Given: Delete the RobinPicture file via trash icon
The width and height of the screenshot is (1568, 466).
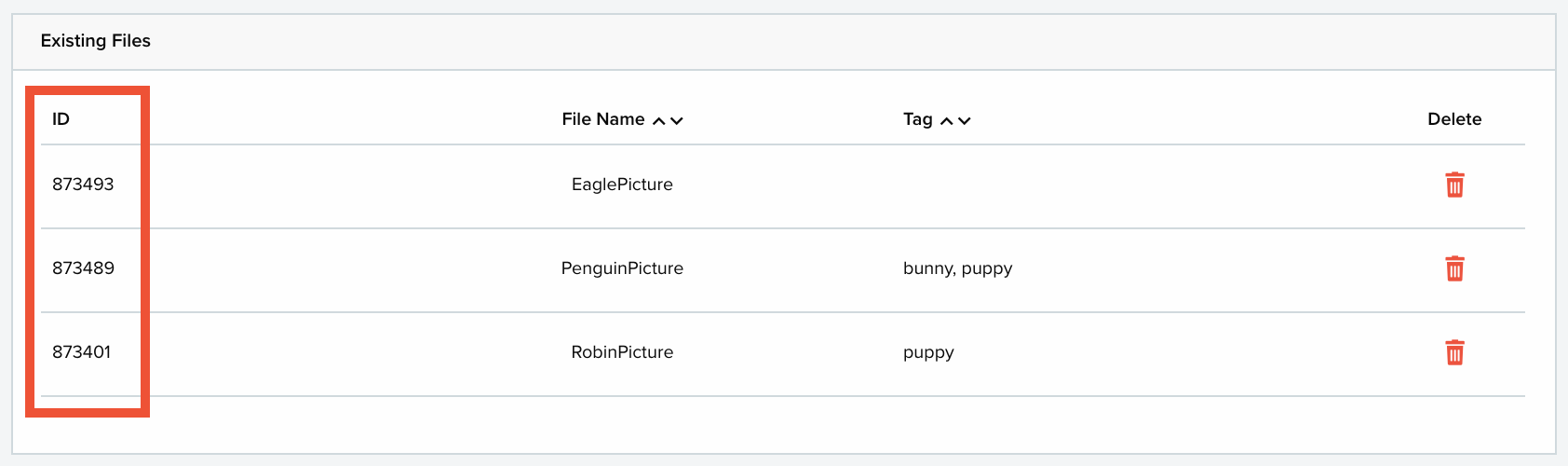Looking at the screenshot, I should (1454, 352).
